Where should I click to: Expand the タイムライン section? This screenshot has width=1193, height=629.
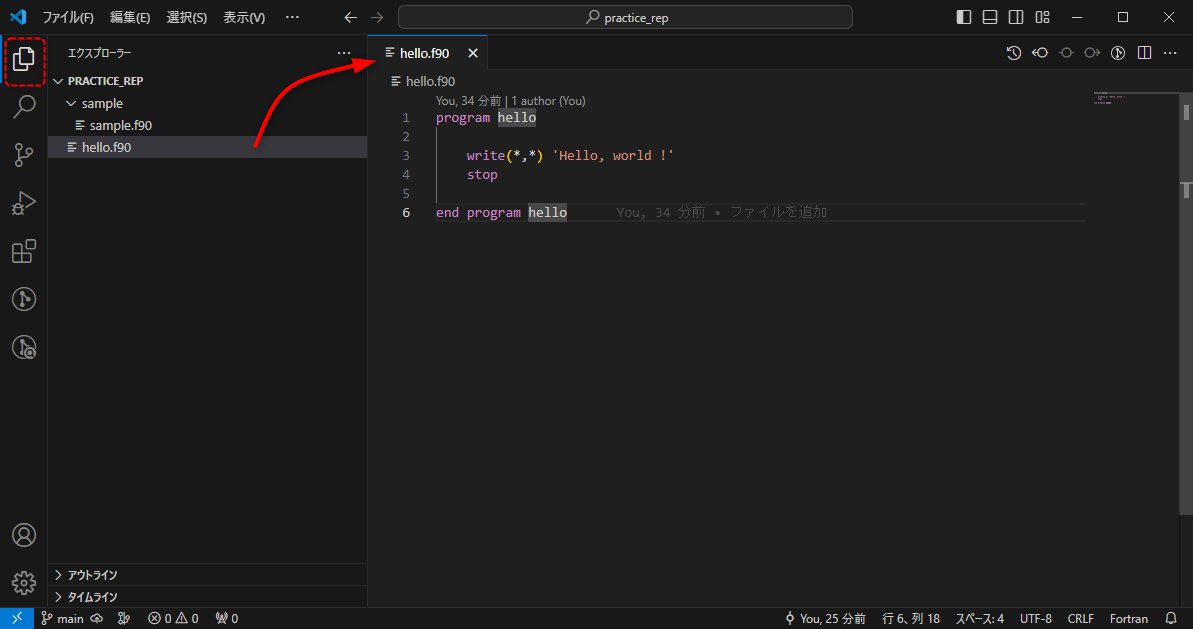tap(207, 597)
